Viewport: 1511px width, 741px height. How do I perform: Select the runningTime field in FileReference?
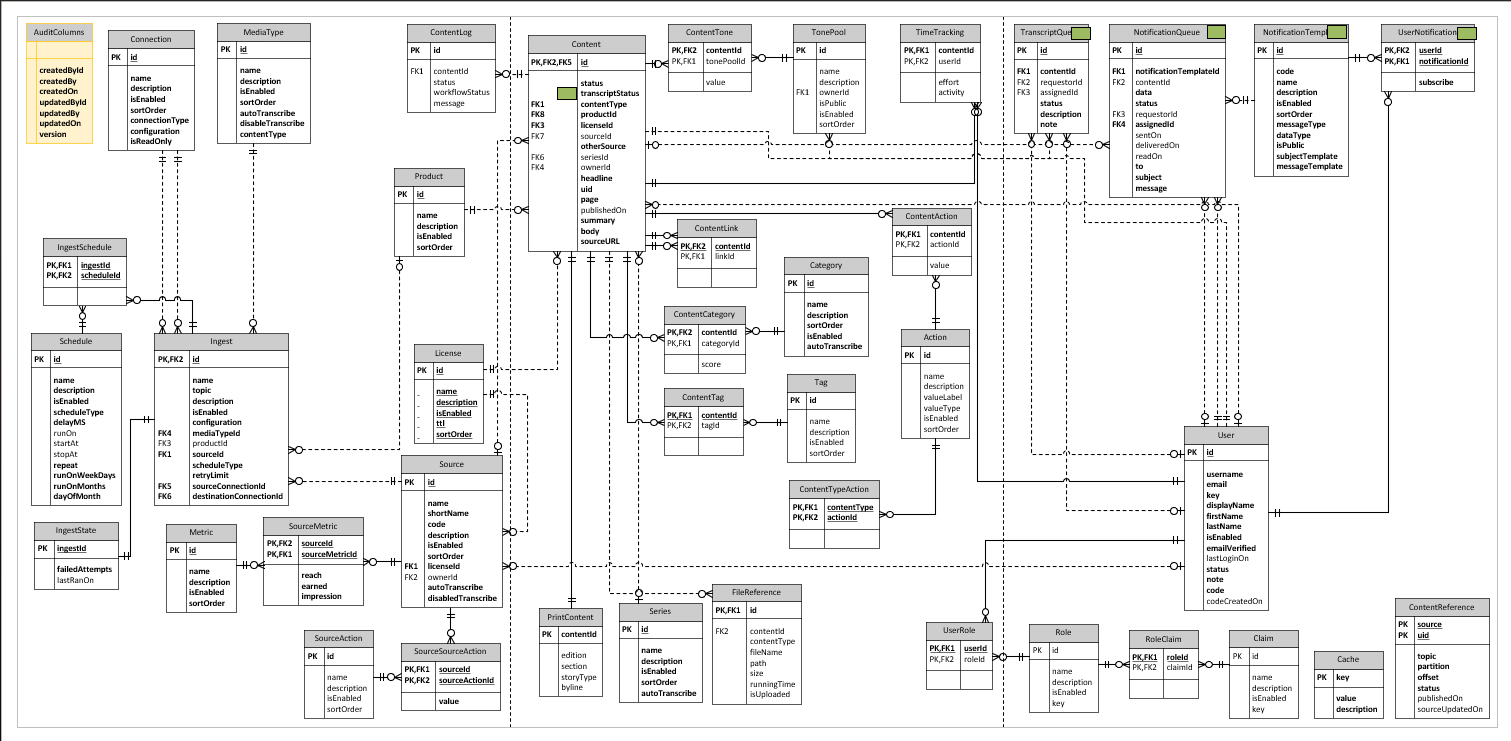(x=773, y=684)
